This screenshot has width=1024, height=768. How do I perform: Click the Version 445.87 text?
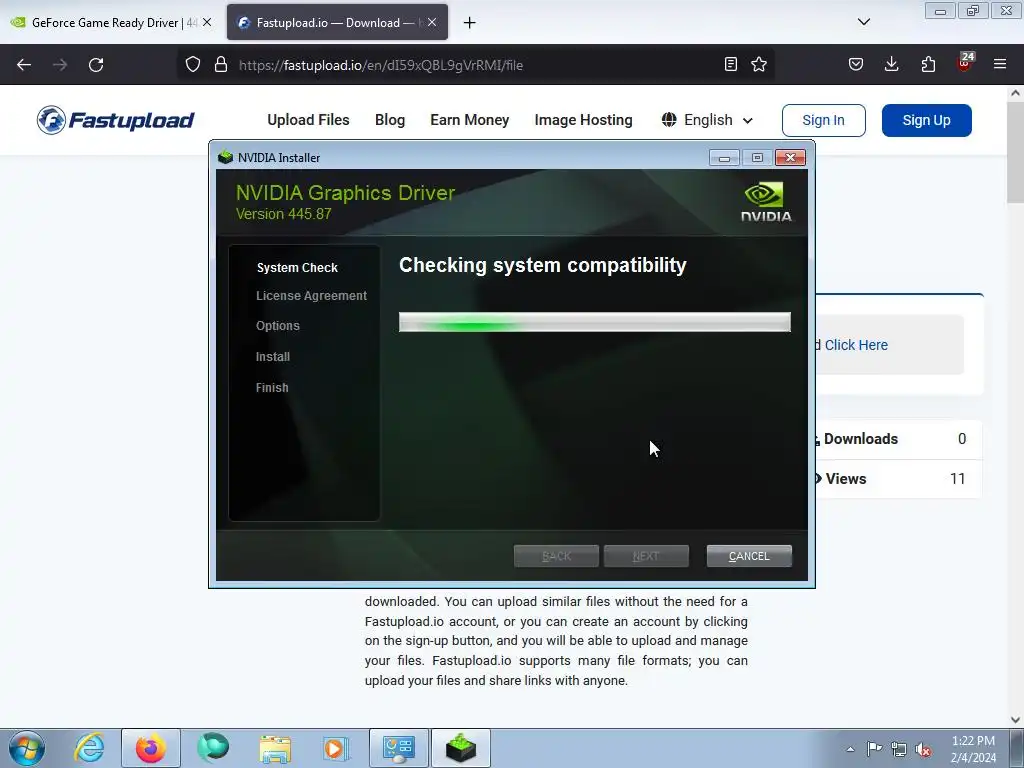pyautogui.click(x=283, y=214)
